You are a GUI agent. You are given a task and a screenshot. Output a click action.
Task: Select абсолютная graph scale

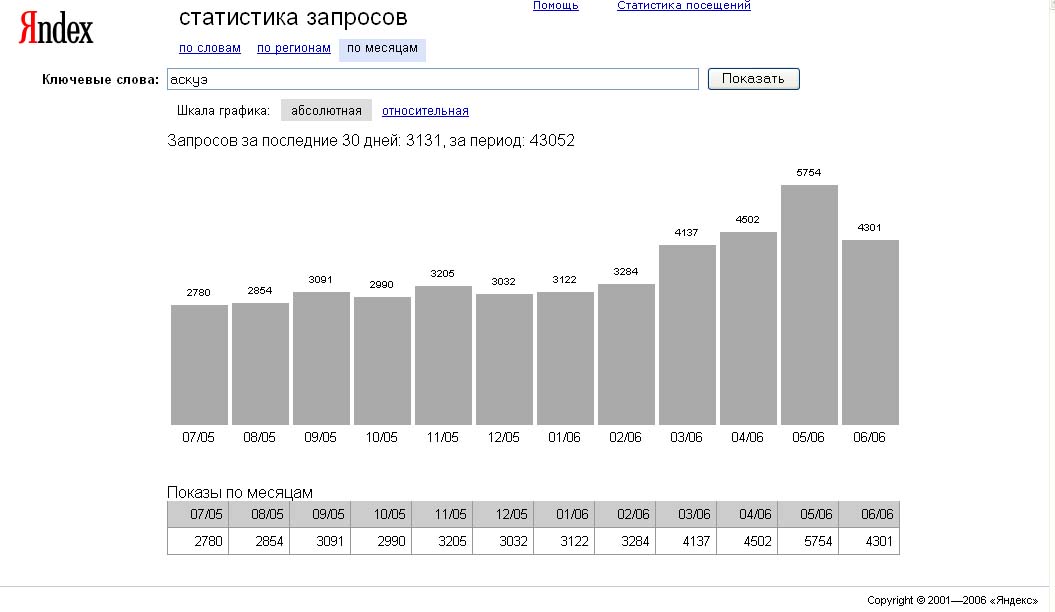pyautogui.click(x=326, y=111)
